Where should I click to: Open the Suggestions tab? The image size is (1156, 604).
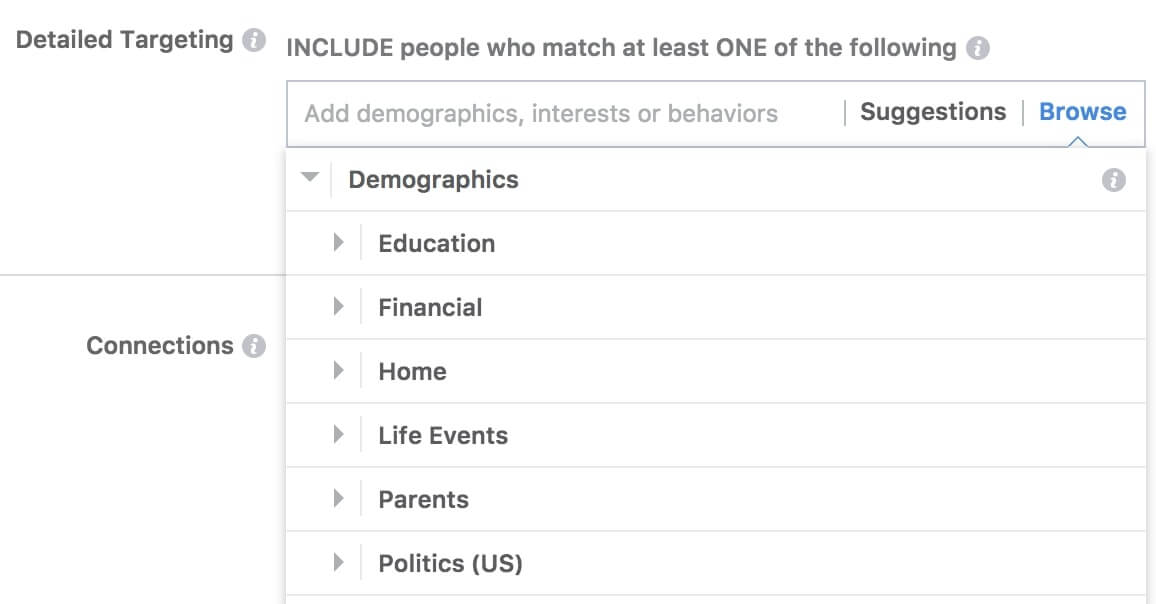(933, 112)
